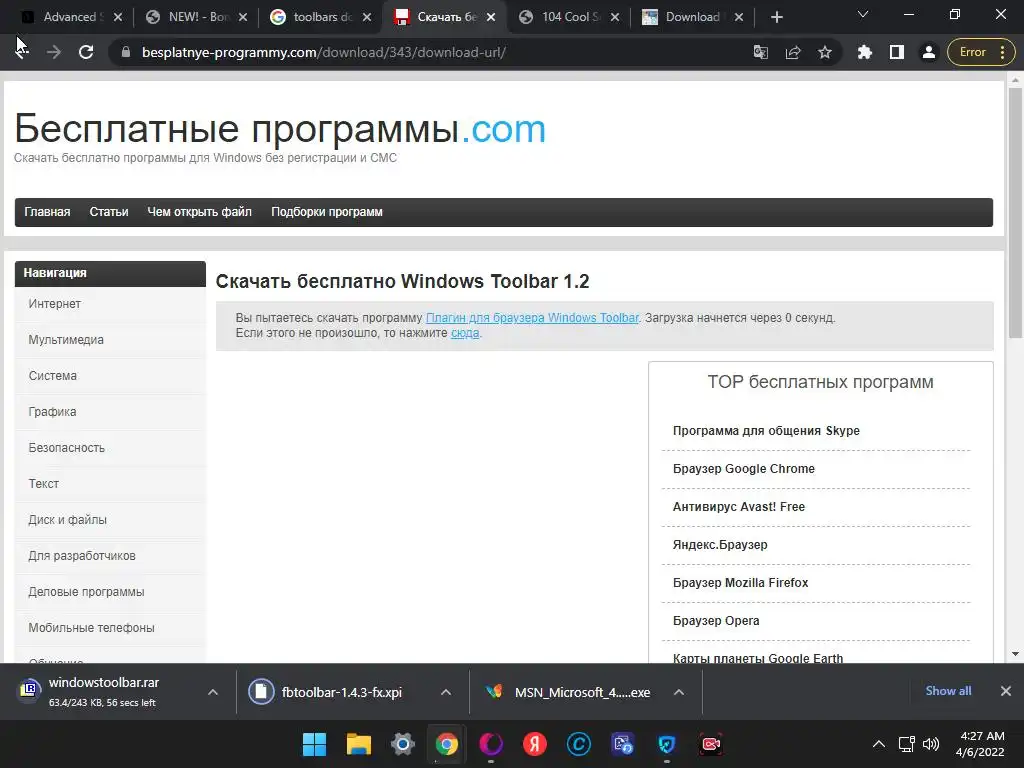The image size is (1024, 768).
Task: Open Браузер Mozilla Firefox entry
Action: click(x=741, y=582)
